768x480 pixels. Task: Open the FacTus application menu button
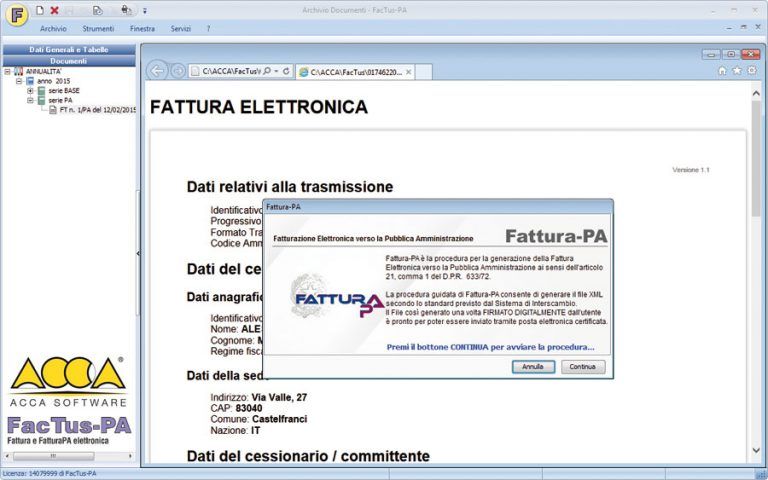pos(17,15)
